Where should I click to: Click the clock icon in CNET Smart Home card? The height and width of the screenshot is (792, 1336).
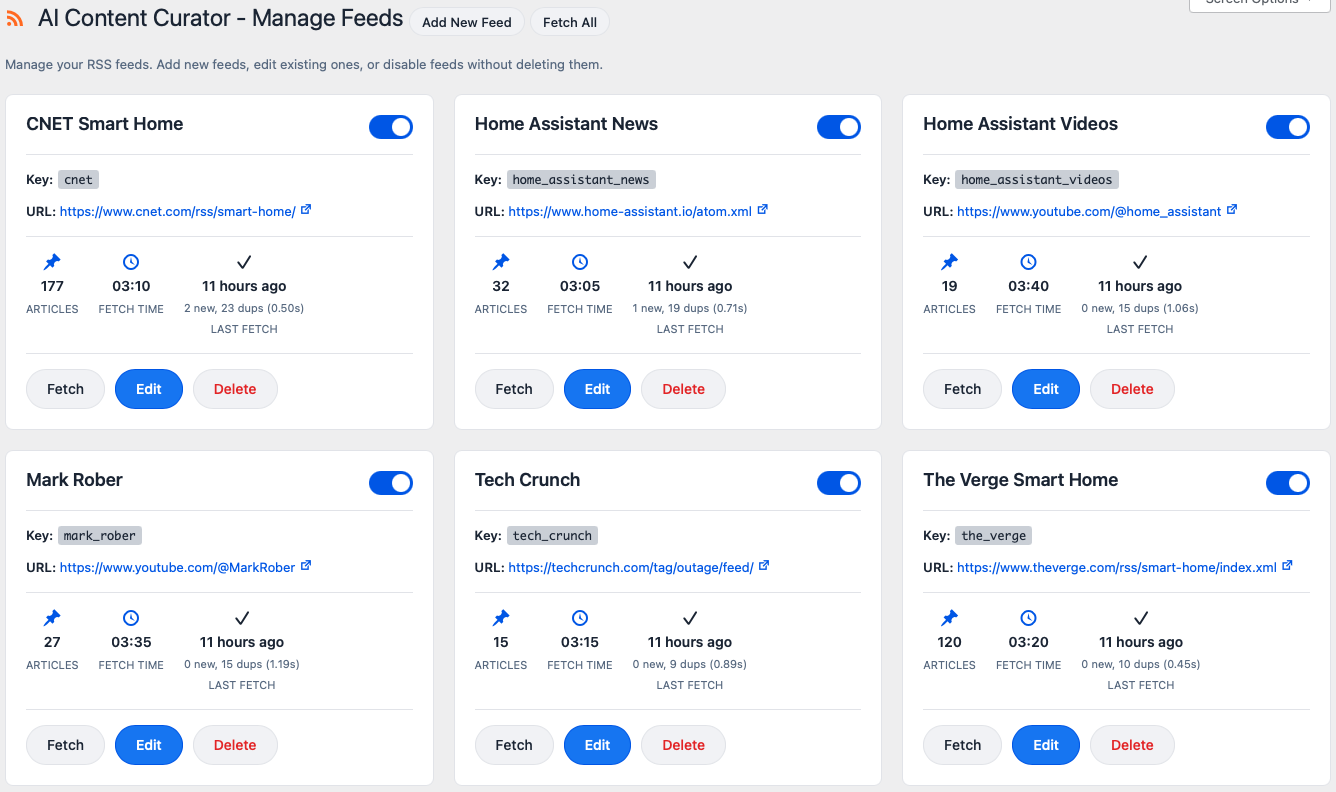click(131, 262)
